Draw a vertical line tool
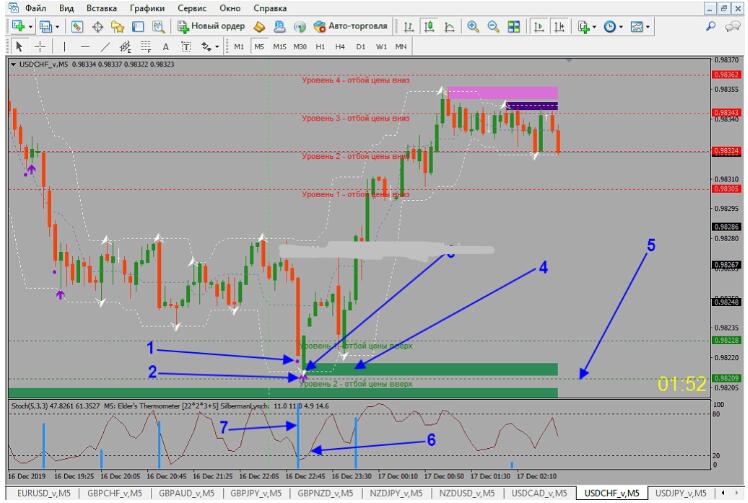 click(64, 47)
